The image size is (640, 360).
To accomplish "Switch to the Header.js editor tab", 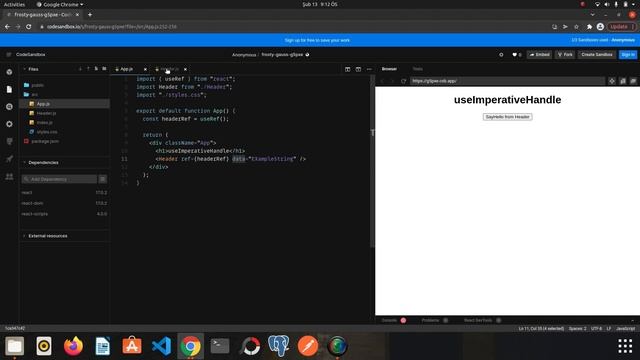I will coord(169,69).
